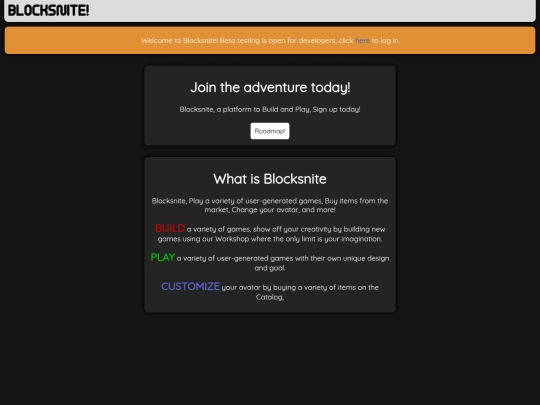Click the 'using our Workshop' sentence line
Image resolution: width=540 pixels, height=405 pixels.
(x=270, y=239)
